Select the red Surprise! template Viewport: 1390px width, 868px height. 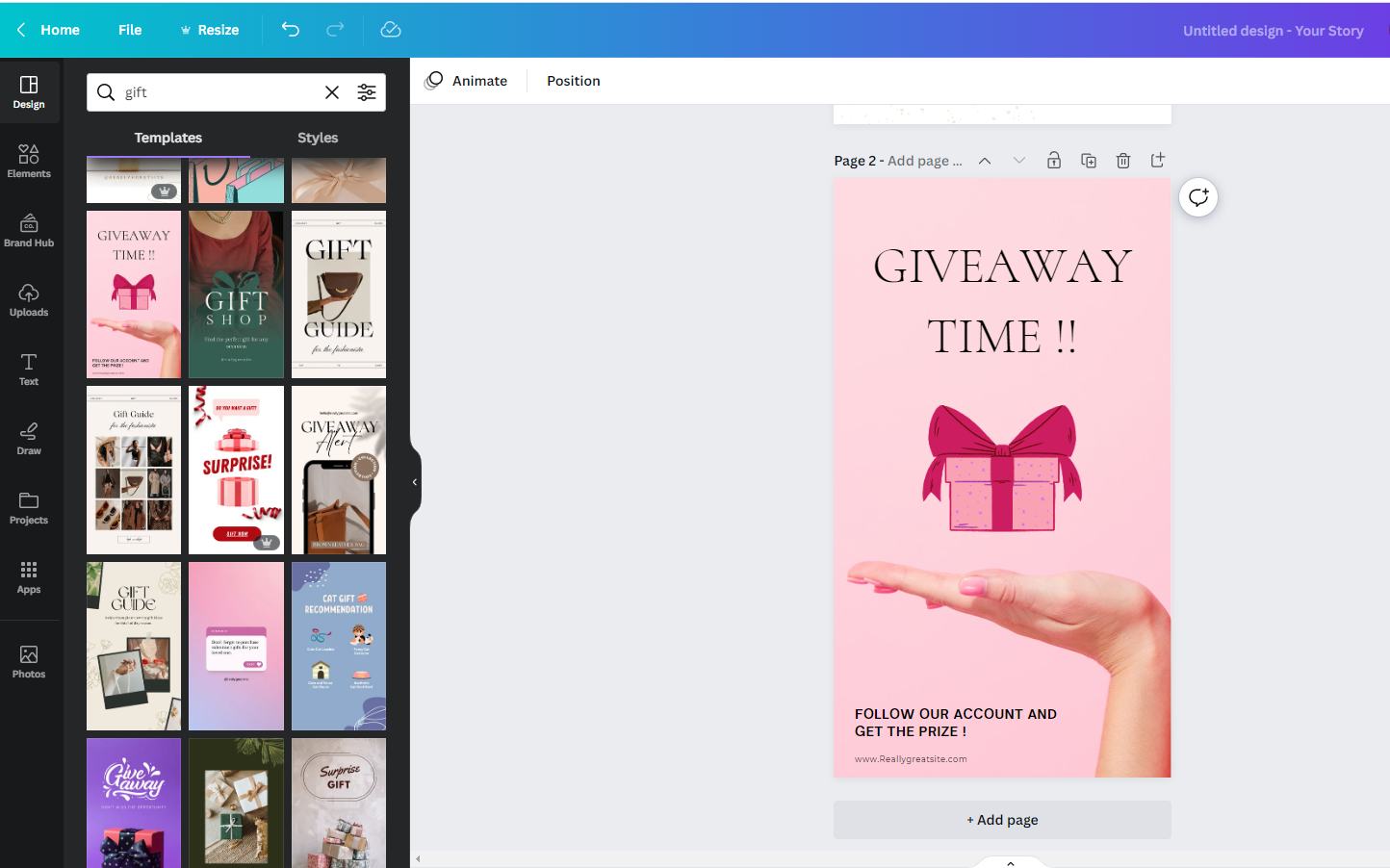(x=237, y=471)
